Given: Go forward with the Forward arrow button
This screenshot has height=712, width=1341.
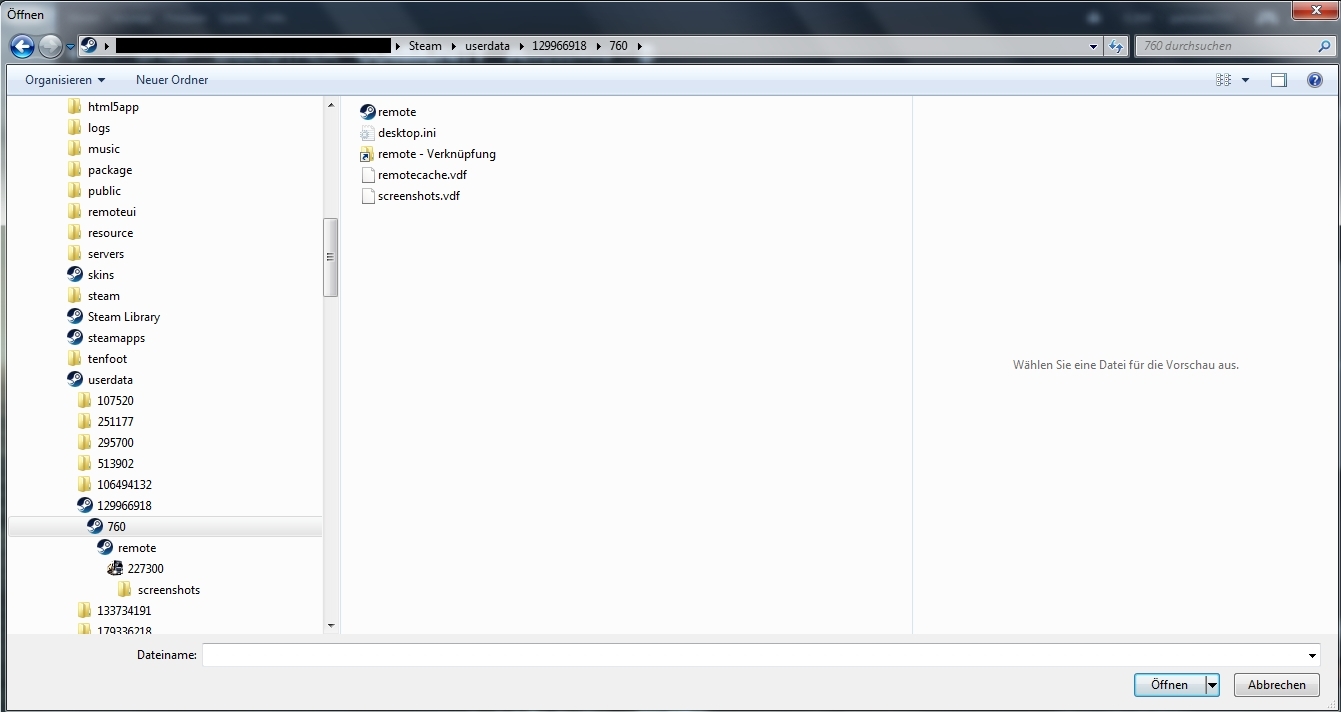Looking at the screenshot, I should 51,46.
